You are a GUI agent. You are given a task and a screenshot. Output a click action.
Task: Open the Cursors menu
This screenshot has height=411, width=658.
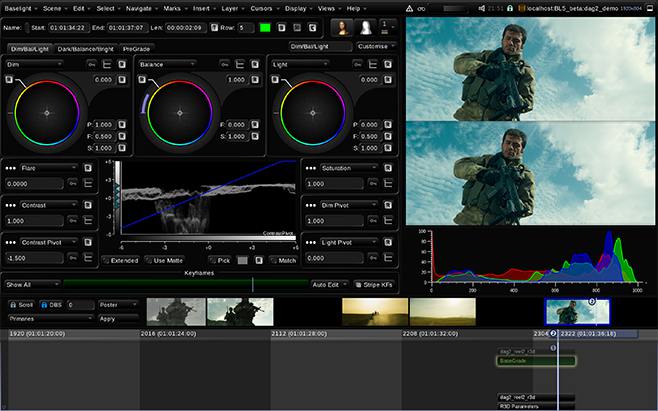[264, 8]
